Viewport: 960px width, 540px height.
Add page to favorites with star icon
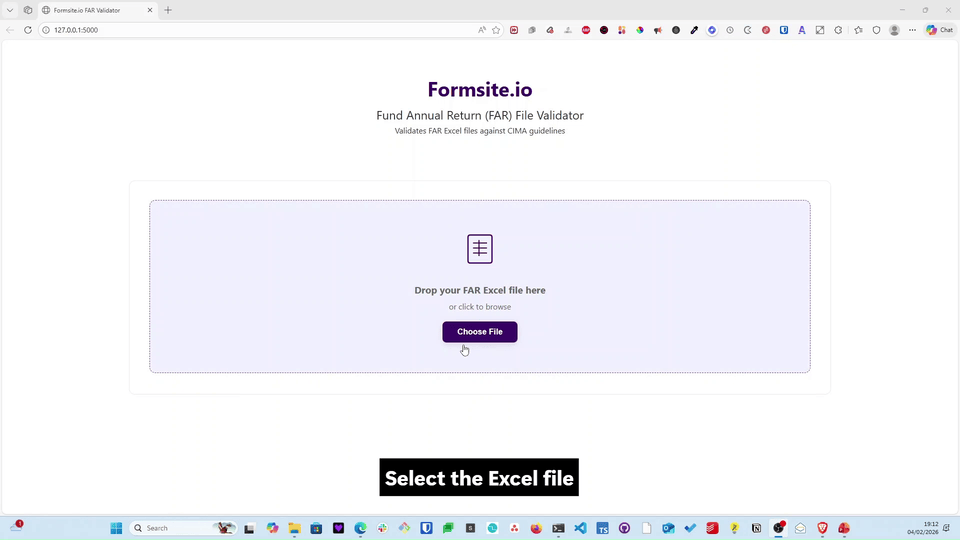click(x=496, y=30)
